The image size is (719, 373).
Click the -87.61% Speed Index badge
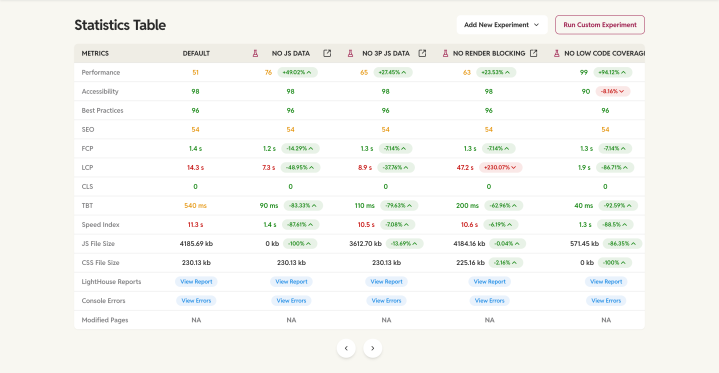[x=300, y=225]
